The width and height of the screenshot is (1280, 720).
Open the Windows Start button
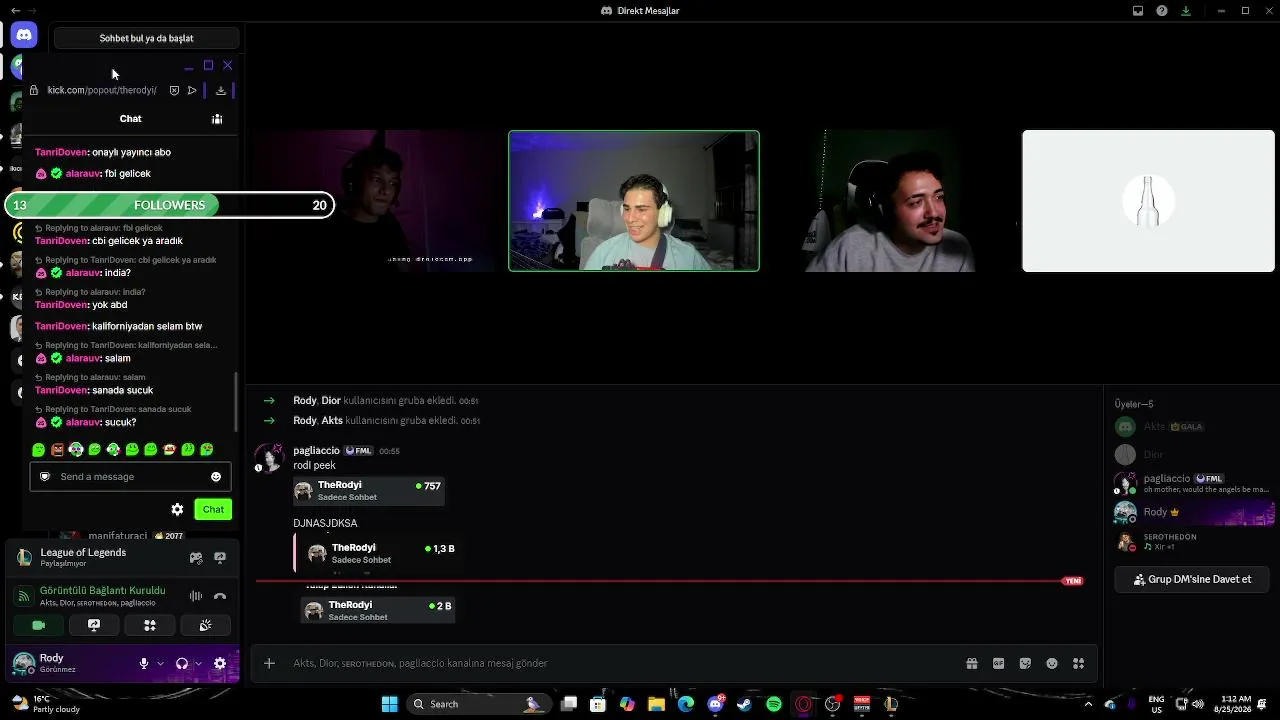[x=389, y=704]
